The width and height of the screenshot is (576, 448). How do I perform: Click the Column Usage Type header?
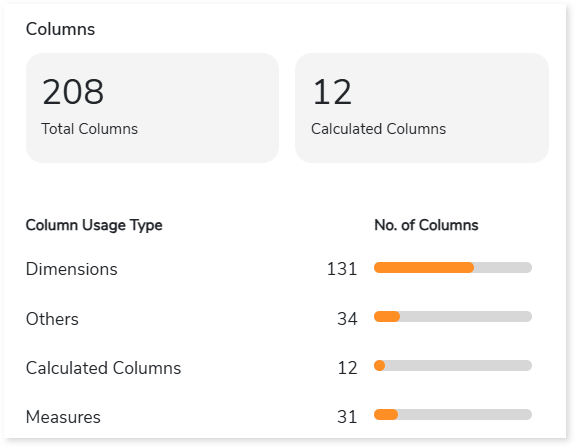[94, 225]
